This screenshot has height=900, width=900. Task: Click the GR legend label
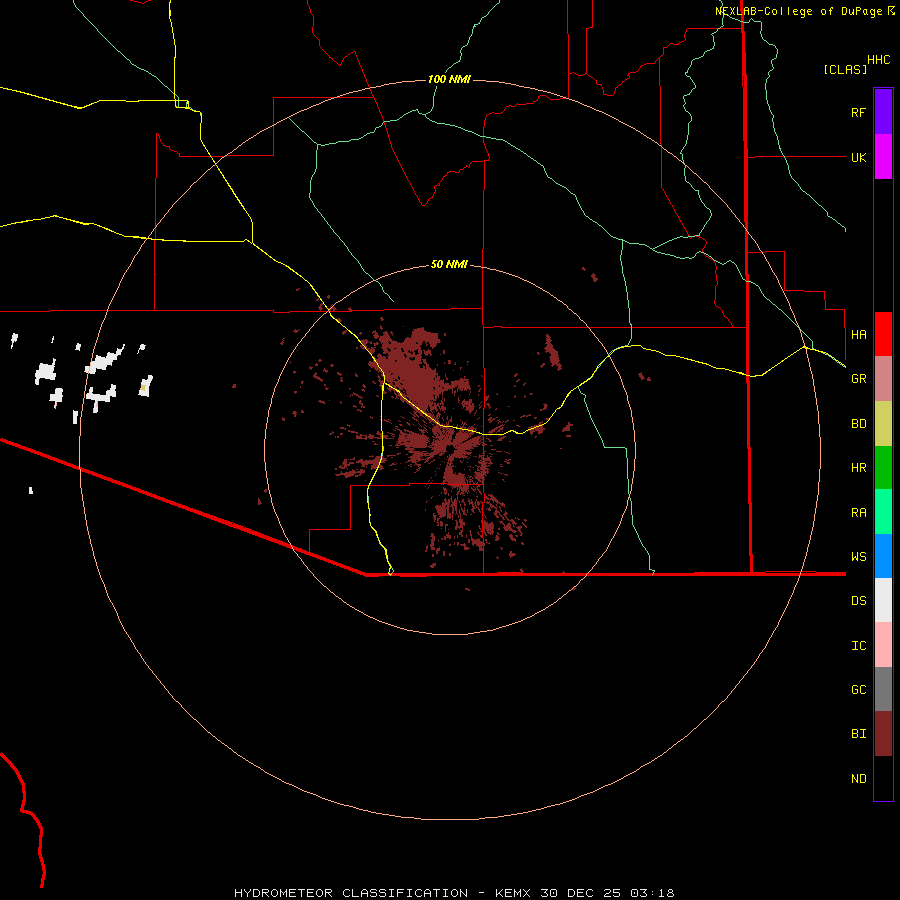tap(858, 379)
